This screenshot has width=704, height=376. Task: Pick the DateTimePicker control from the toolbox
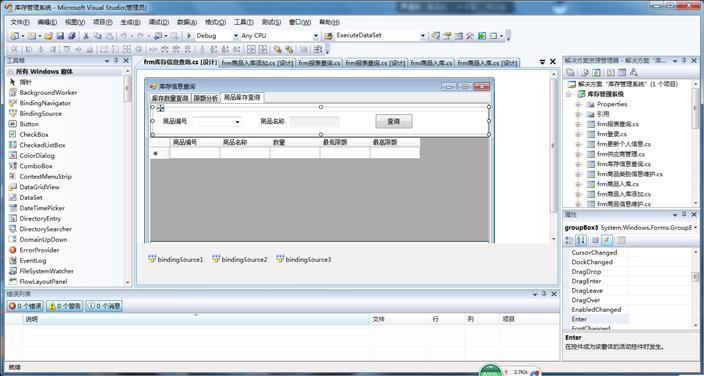click(42, 208)
